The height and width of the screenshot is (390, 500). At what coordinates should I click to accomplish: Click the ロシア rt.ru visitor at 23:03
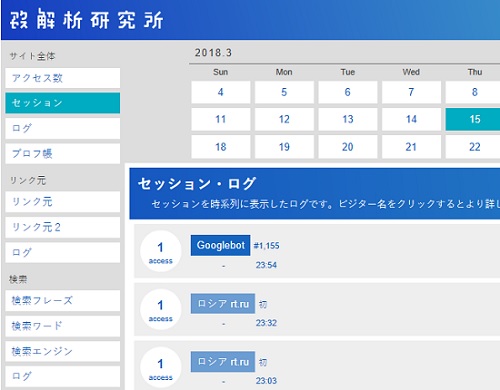[x=223, y=362]
